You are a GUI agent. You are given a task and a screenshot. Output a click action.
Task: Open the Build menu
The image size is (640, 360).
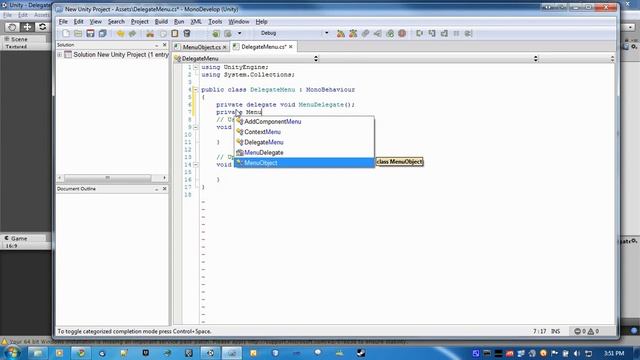(x=161, y=22)
